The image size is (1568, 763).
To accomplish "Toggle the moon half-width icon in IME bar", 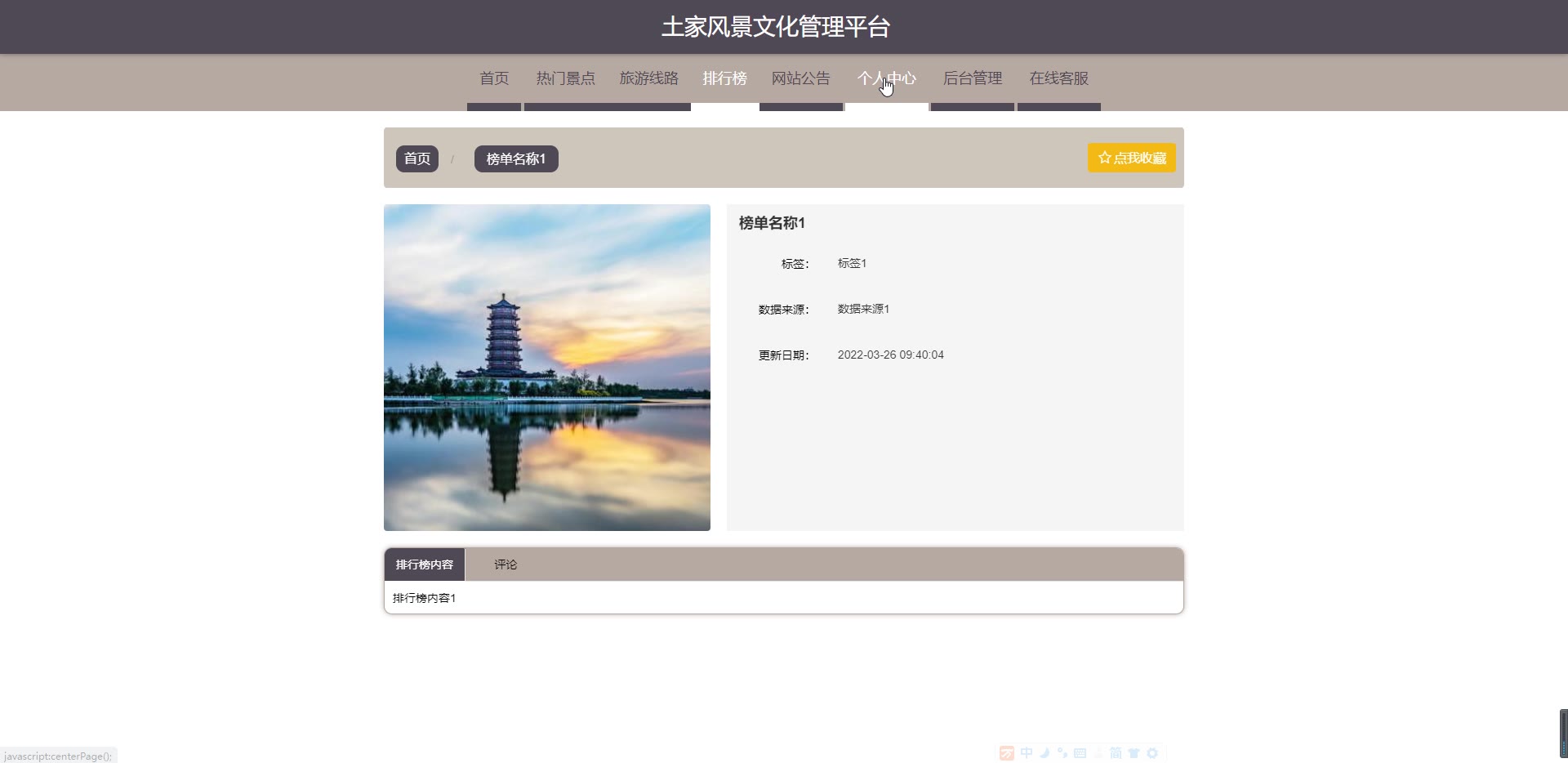I will [1045, 753].
